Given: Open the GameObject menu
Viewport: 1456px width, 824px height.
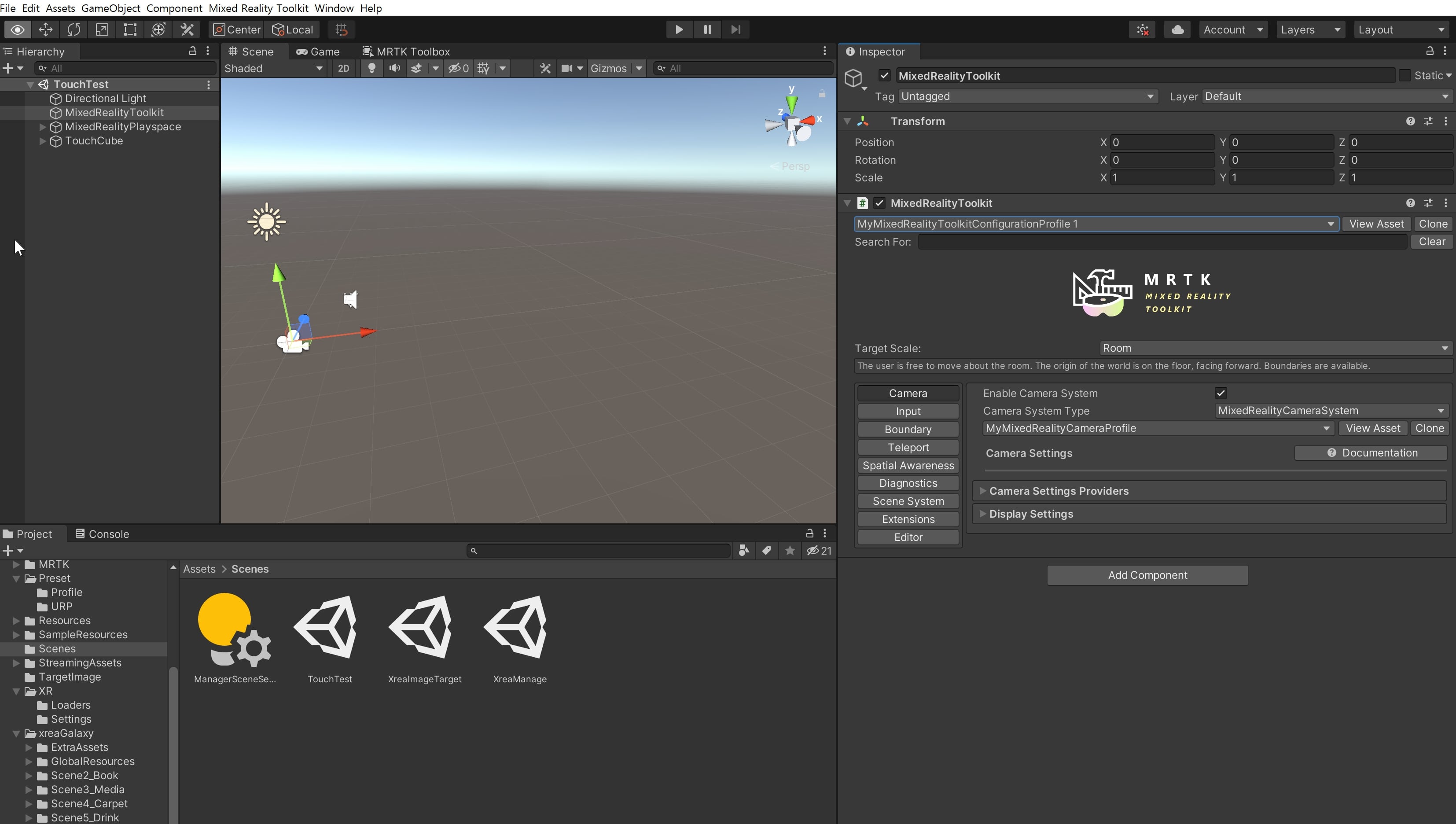Looking at the screenshot, I should tap(110, 8).
